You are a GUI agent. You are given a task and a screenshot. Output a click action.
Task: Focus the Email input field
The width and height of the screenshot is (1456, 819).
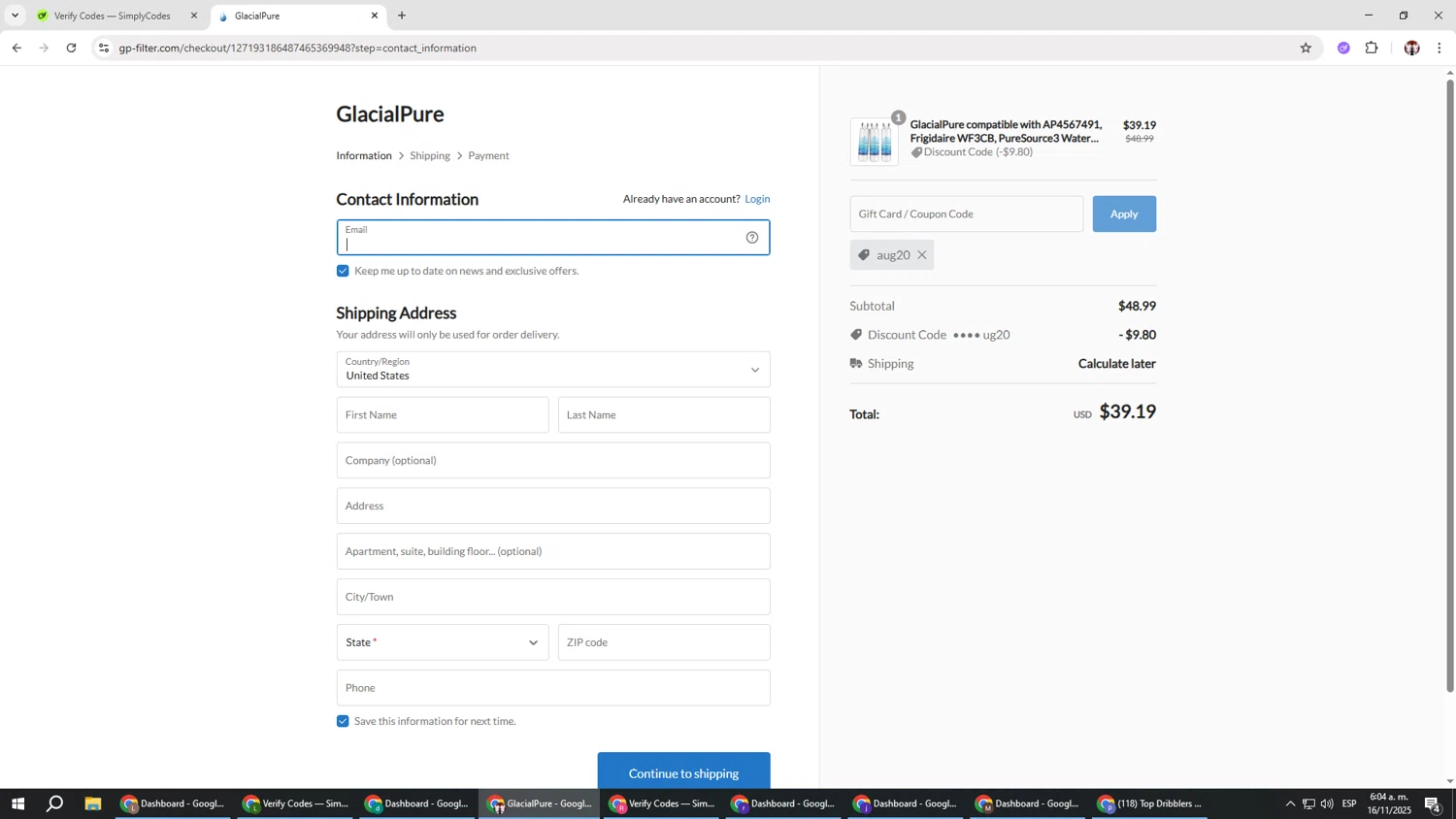553,238
